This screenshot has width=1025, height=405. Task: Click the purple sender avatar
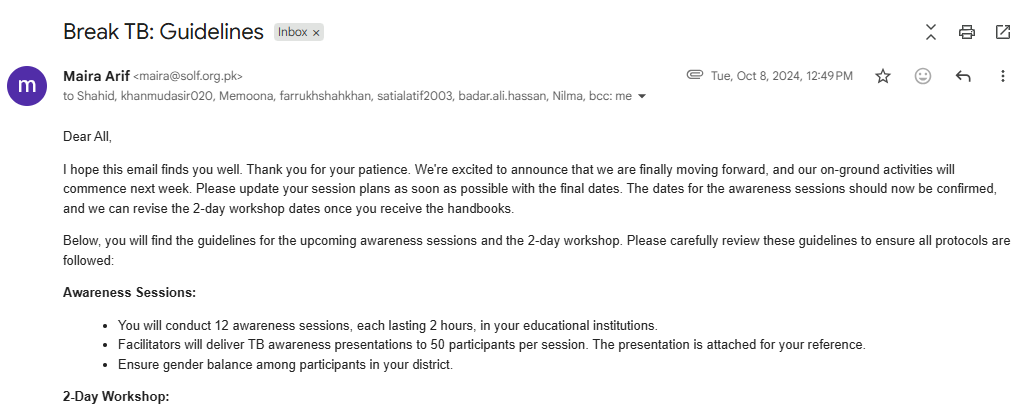coord(27,86)
